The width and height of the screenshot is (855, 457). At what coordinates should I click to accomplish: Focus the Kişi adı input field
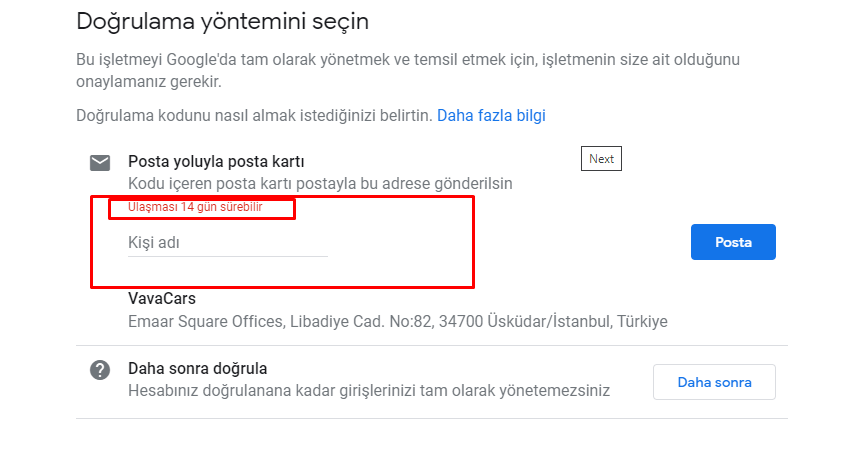pyautogui.click(x=228, y=243)
